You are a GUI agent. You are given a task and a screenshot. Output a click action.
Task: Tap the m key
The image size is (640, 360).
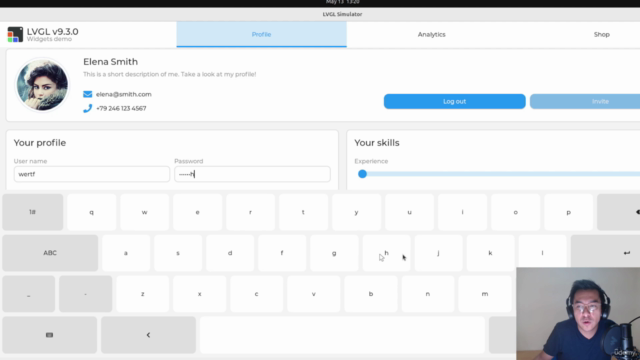pos(484,294)
